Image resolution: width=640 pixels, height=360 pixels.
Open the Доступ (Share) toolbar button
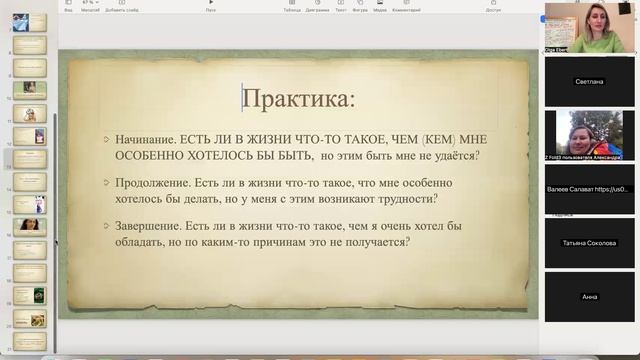493,6
